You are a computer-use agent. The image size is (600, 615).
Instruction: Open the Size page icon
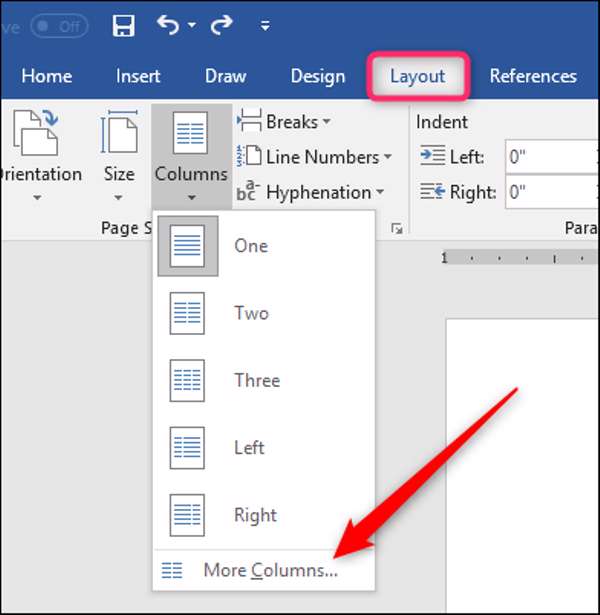[x=119, y=132]
